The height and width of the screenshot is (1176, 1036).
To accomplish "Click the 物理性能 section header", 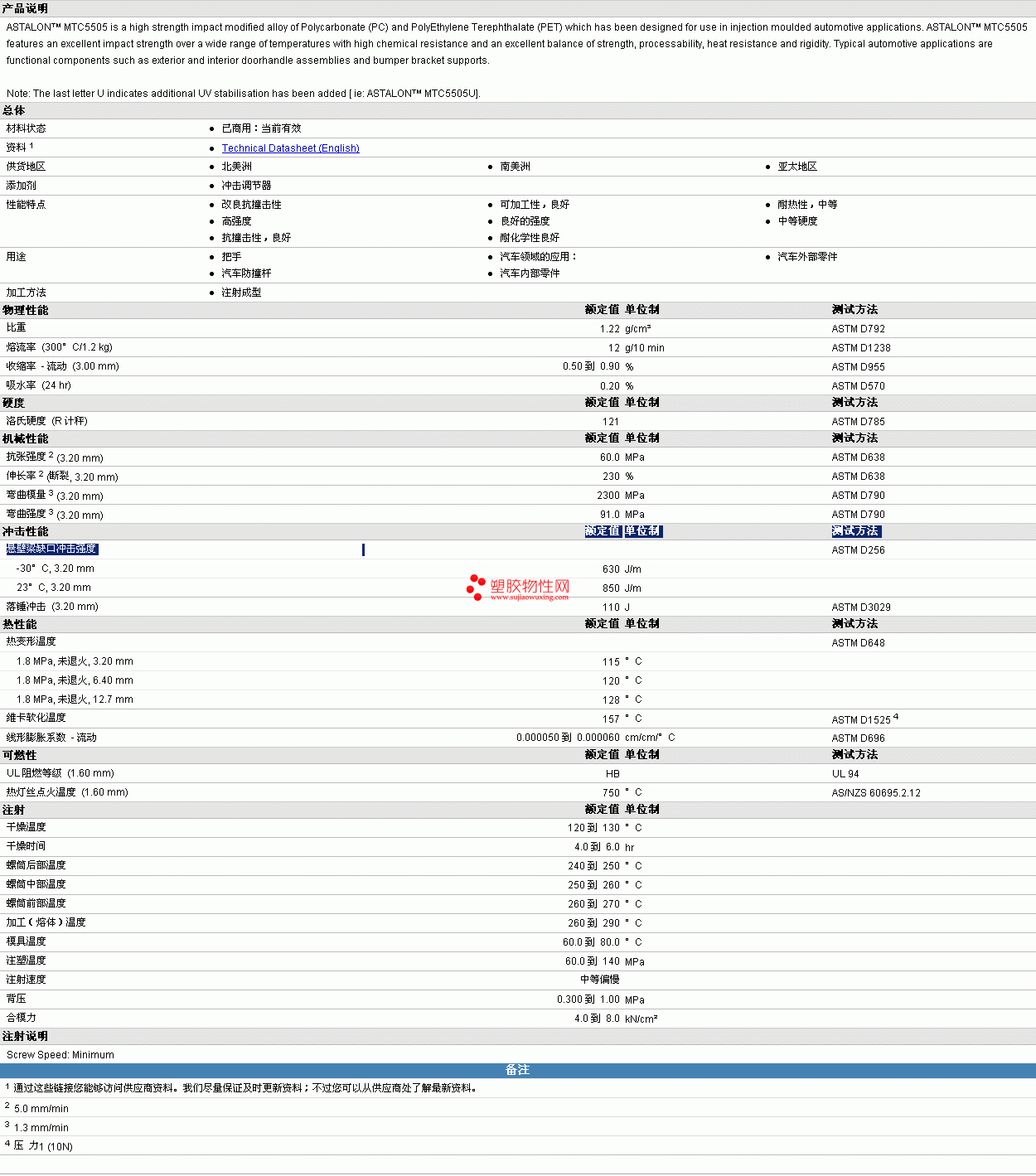I will 26,310.
